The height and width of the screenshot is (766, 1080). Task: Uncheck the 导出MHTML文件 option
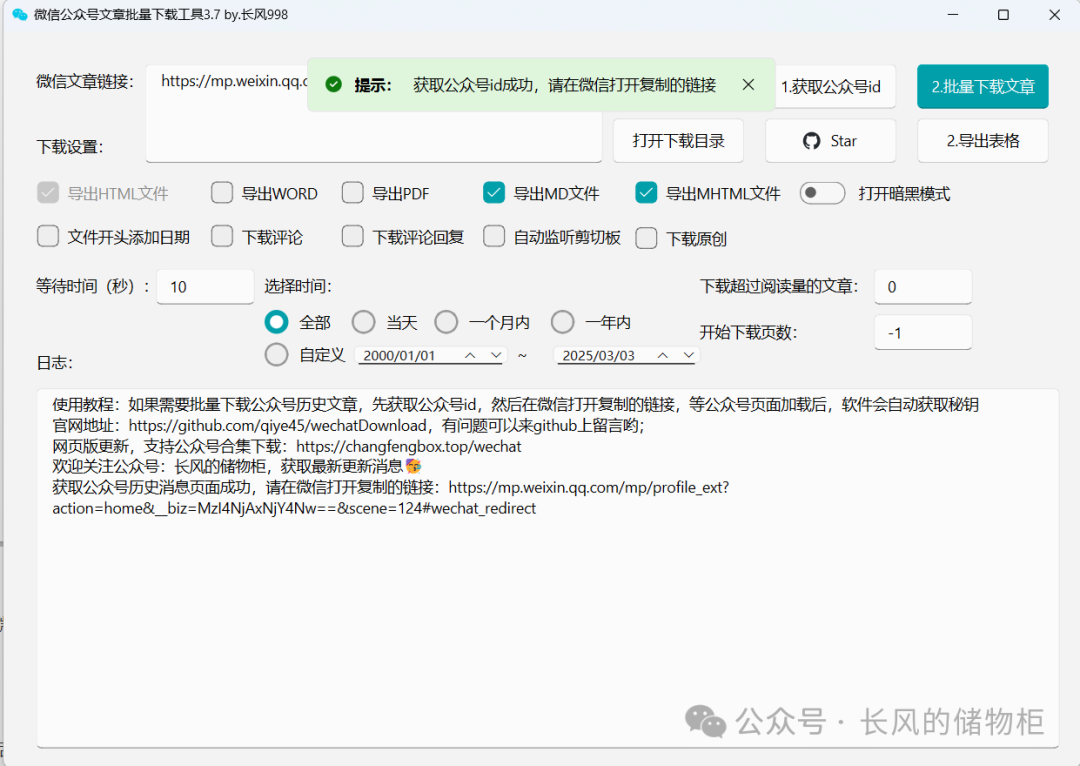[x=646, y=193]
